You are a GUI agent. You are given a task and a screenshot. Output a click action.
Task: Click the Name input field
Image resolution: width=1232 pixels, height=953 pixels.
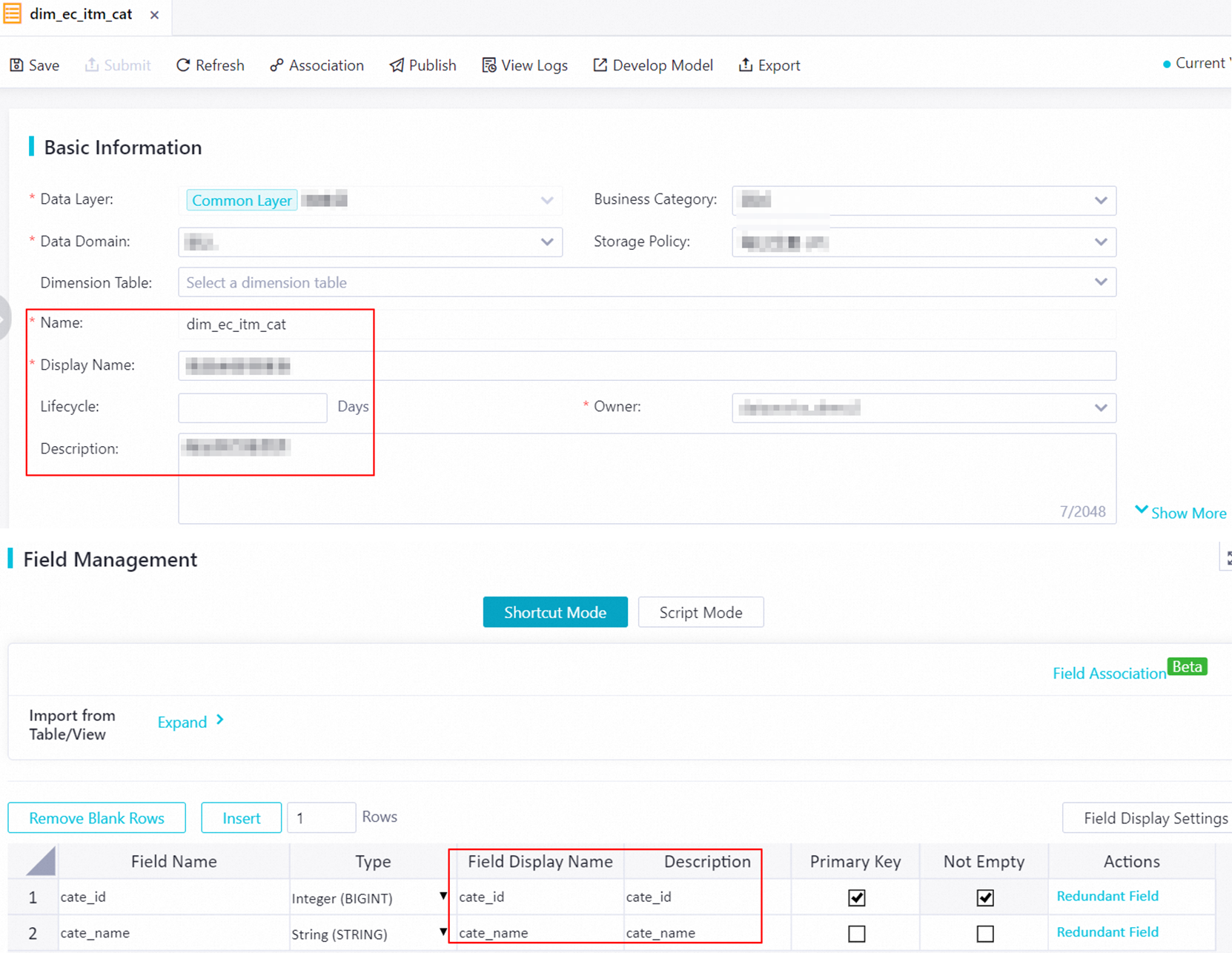647,324
